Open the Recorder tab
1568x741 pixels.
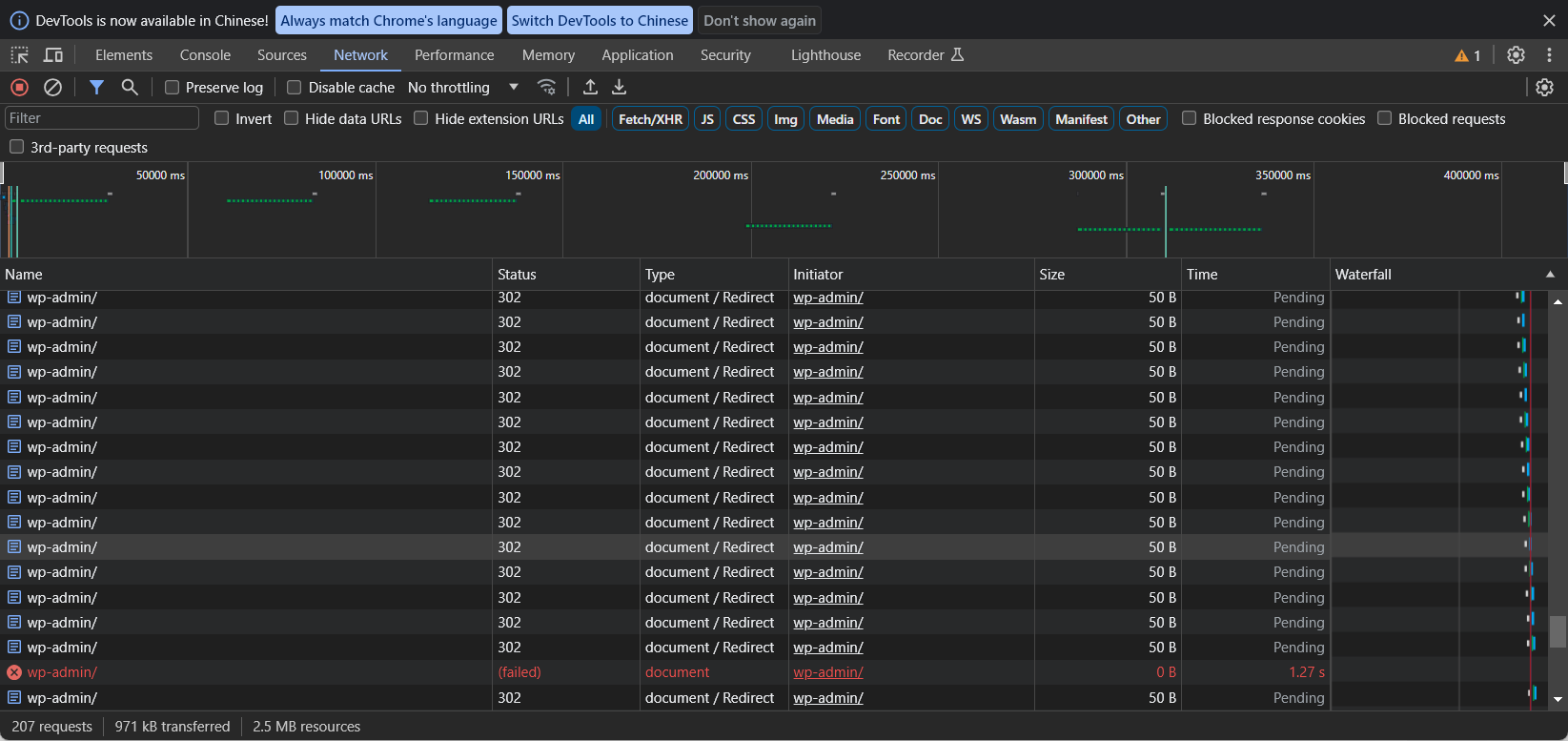click(926, 55)
